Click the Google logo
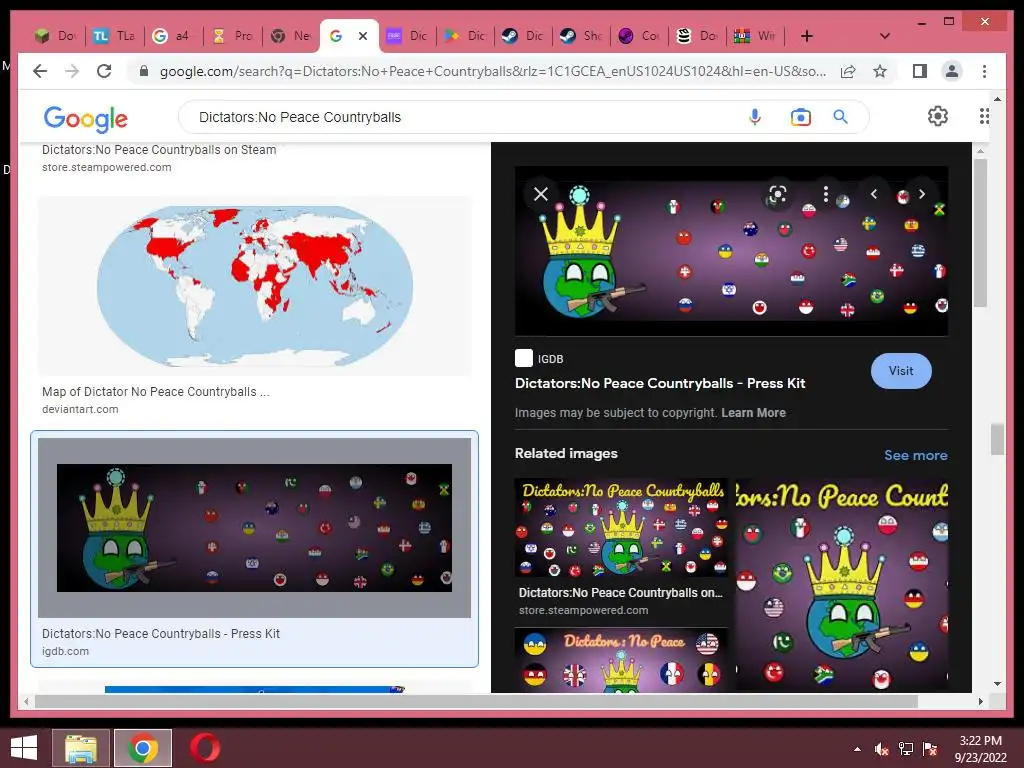The image size is (1024, 768). (86, 118)
